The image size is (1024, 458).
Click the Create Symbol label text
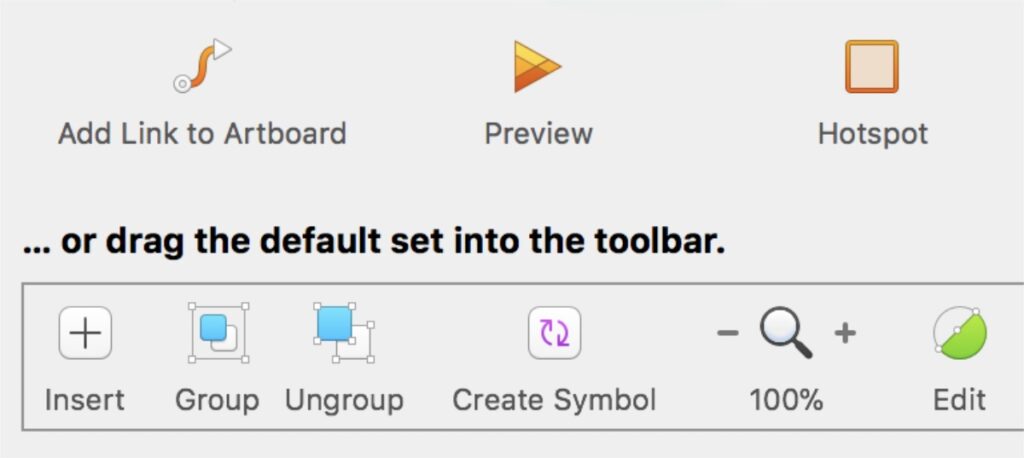tap(554, 401)
